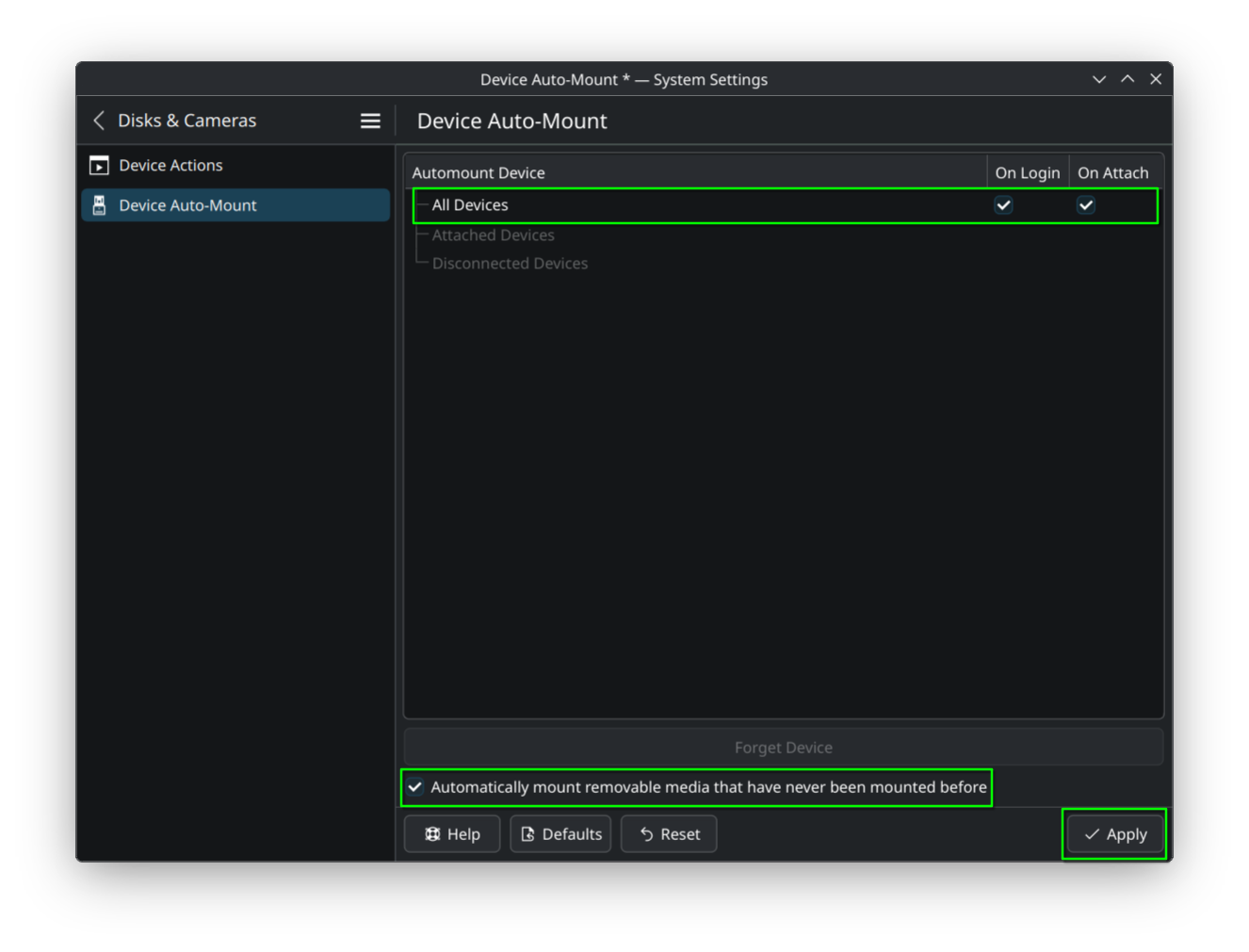Open the hamburger menu in the sidebar
This screenshot has width=1249, height=952.
[370, 120]
